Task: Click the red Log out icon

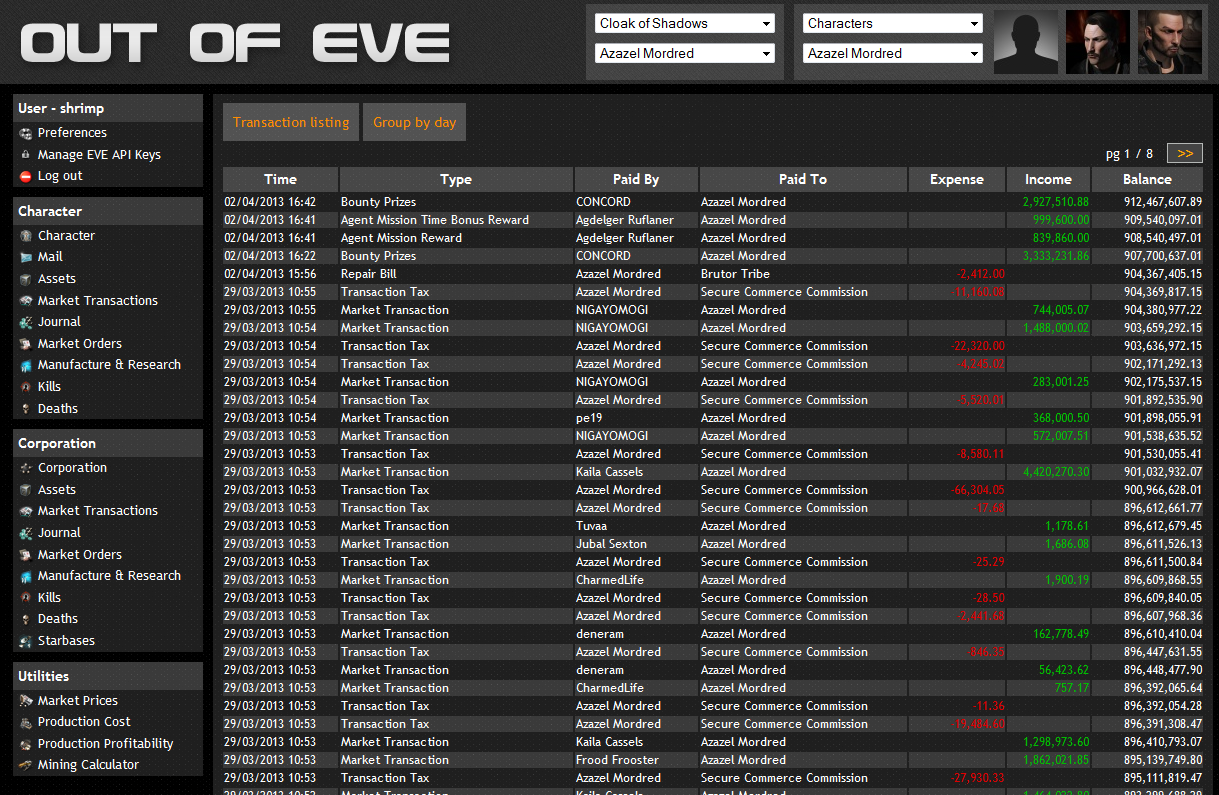Action: click(26, 176)
